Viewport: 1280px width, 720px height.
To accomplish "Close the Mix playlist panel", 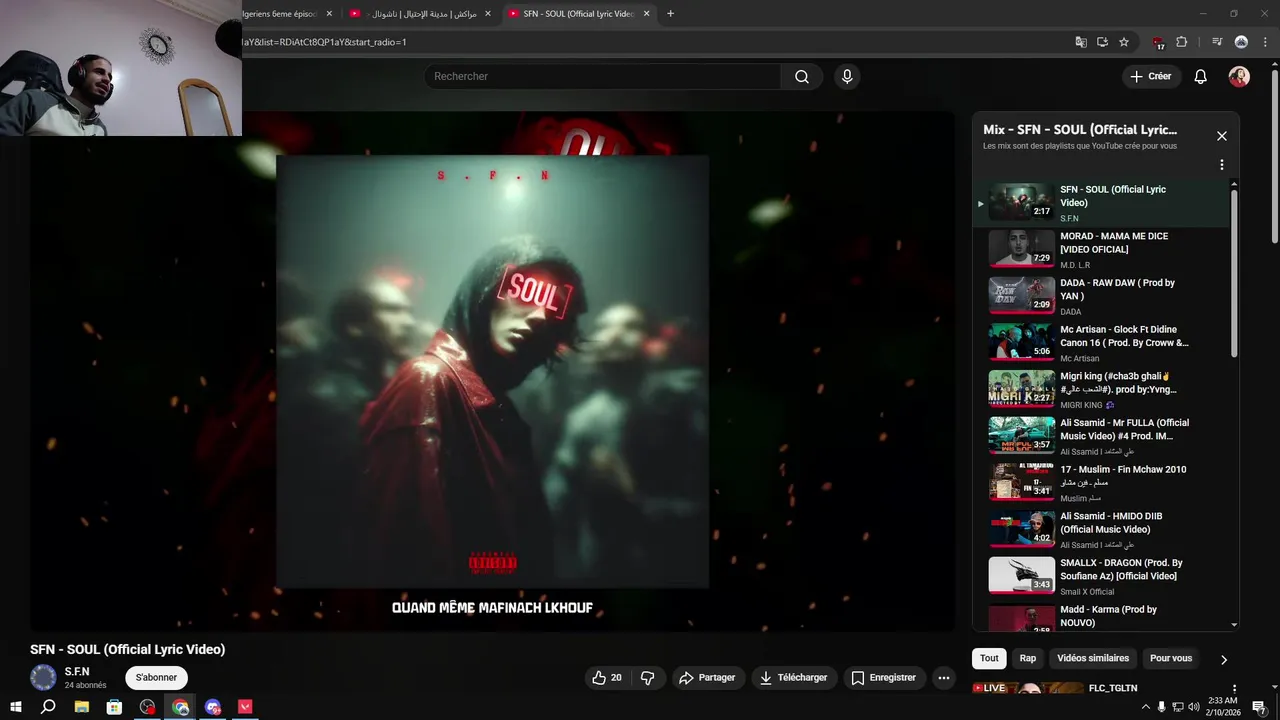I will click(x=1221, y=136).
